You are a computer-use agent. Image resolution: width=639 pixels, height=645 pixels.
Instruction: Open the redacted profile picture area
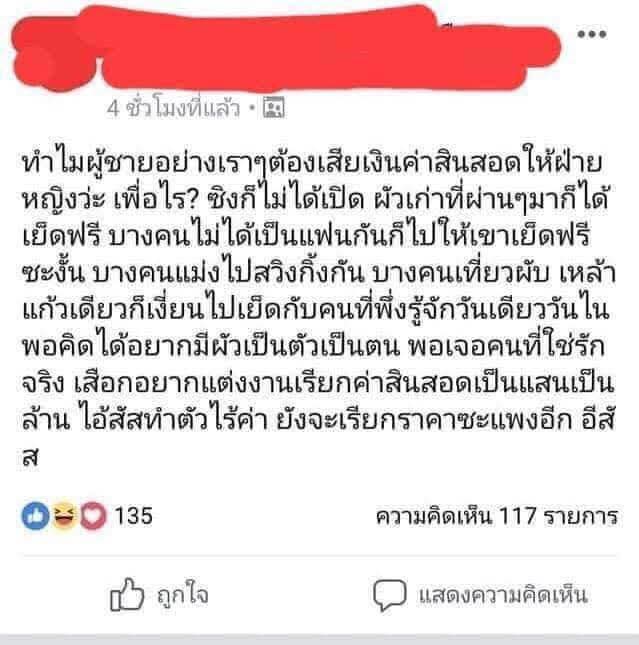click(x=53, y=58)
